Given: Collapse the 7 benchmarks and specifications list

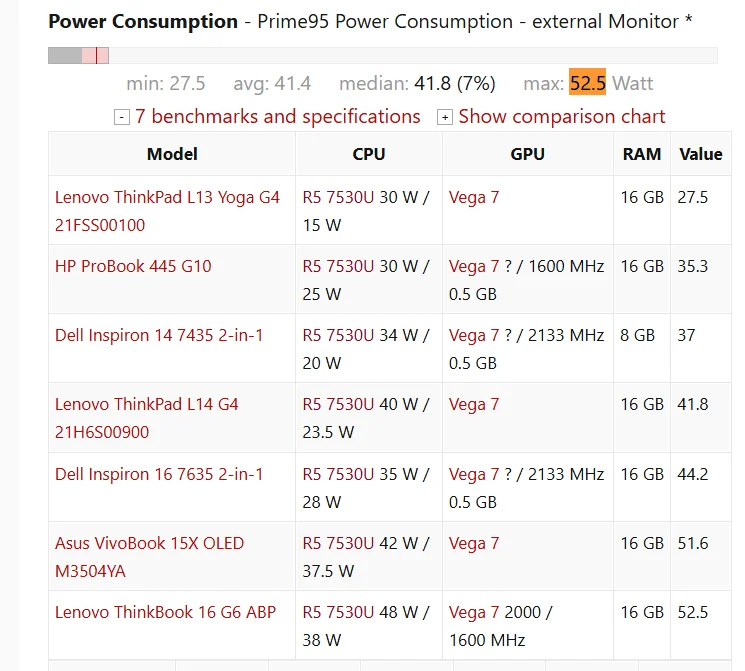Looking at the screenshot, I should 277,117.
